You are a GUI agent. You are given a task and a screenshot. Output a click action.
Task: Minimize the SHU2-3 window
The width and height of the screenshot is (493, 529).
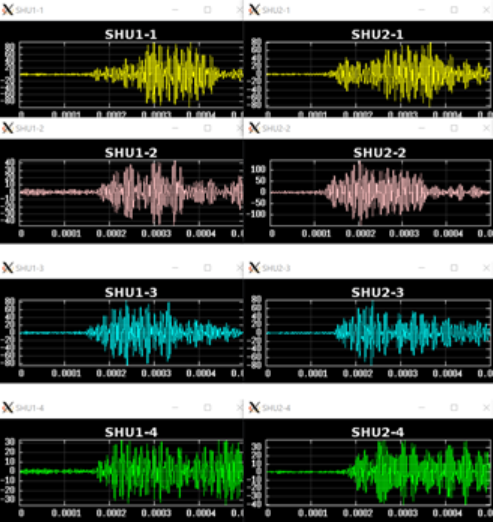click(421, 268)
